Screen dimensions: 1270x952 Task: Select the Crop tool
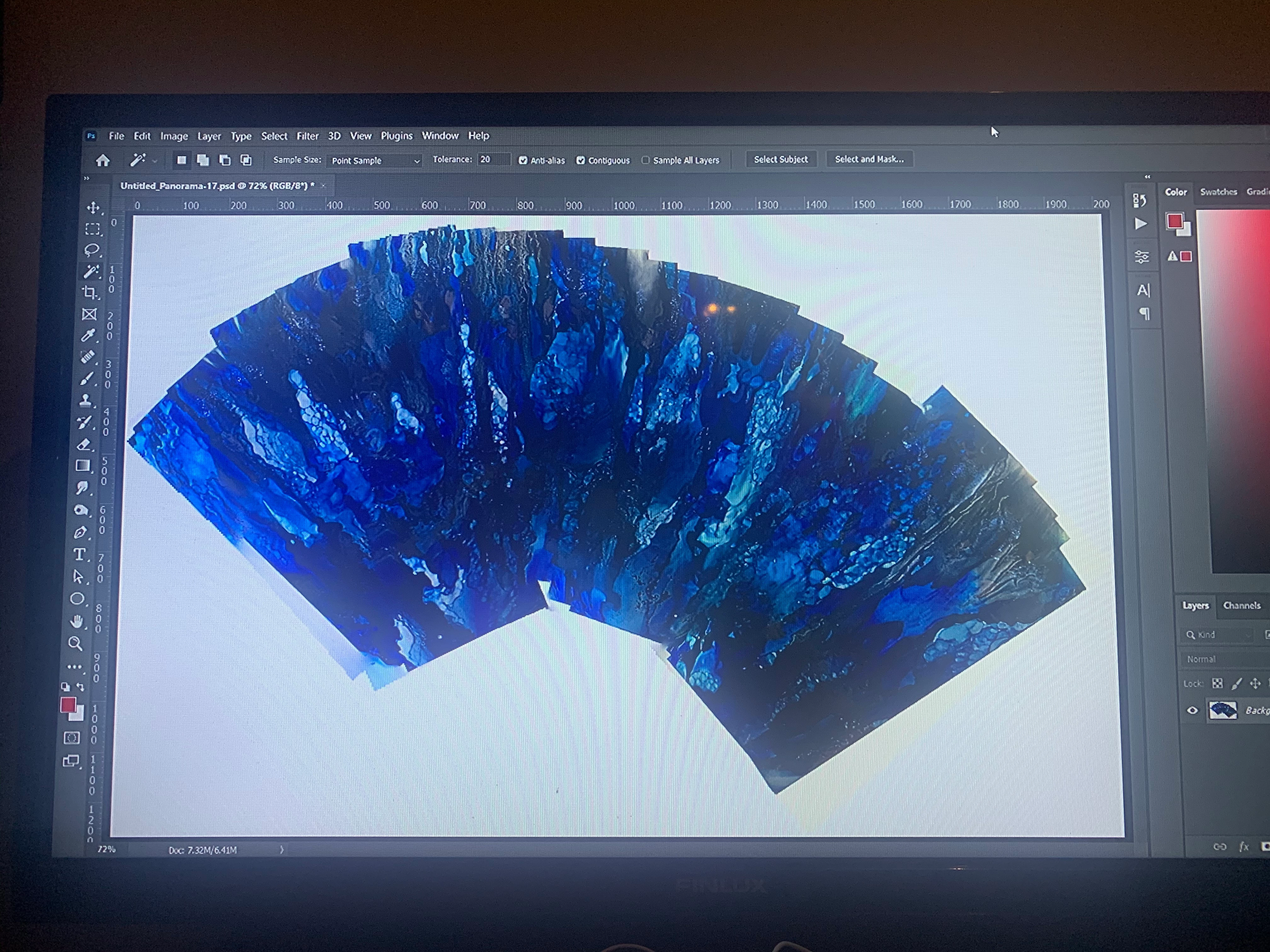89,293
